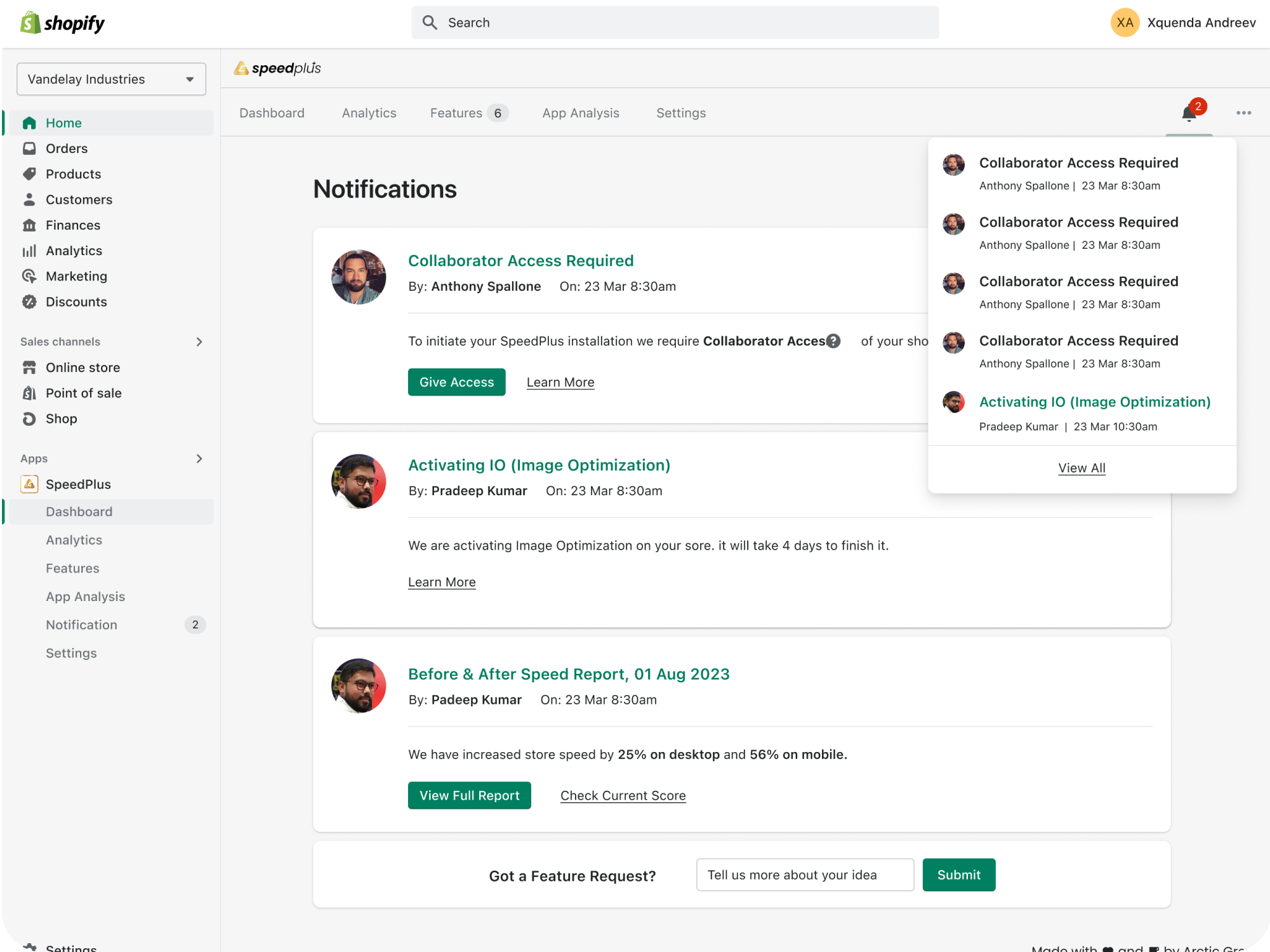Expand the Apps section chevron
Image resolution: width=1270 pixels, height=952 pixels.
[x=199, y=459]
